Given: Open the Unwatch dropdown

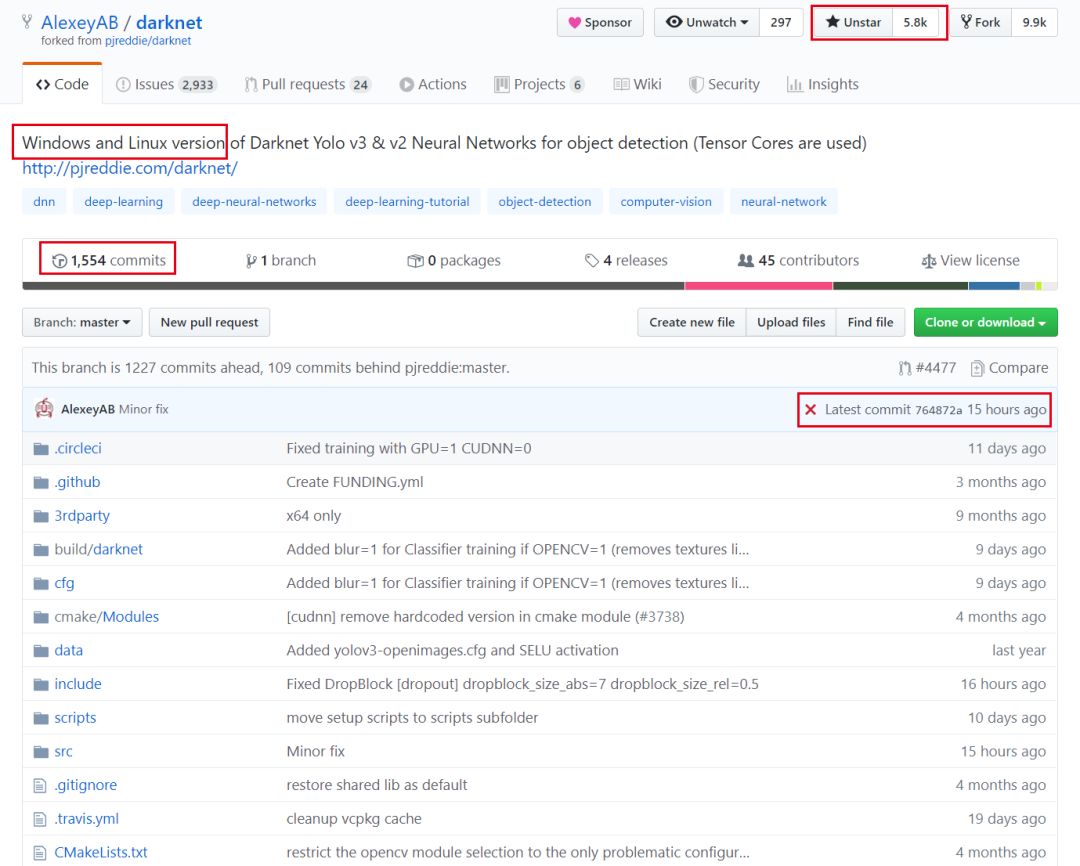Looking at the screenshot, I should click(x=707, y=22).
